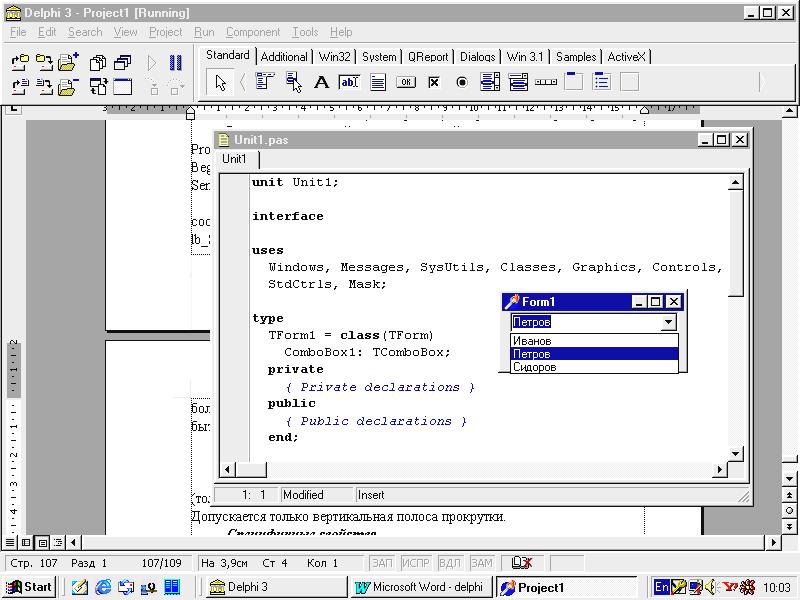This screenshot has height=600, width=800.
Task: Open the Tools menu
Action: pos(305,32)
